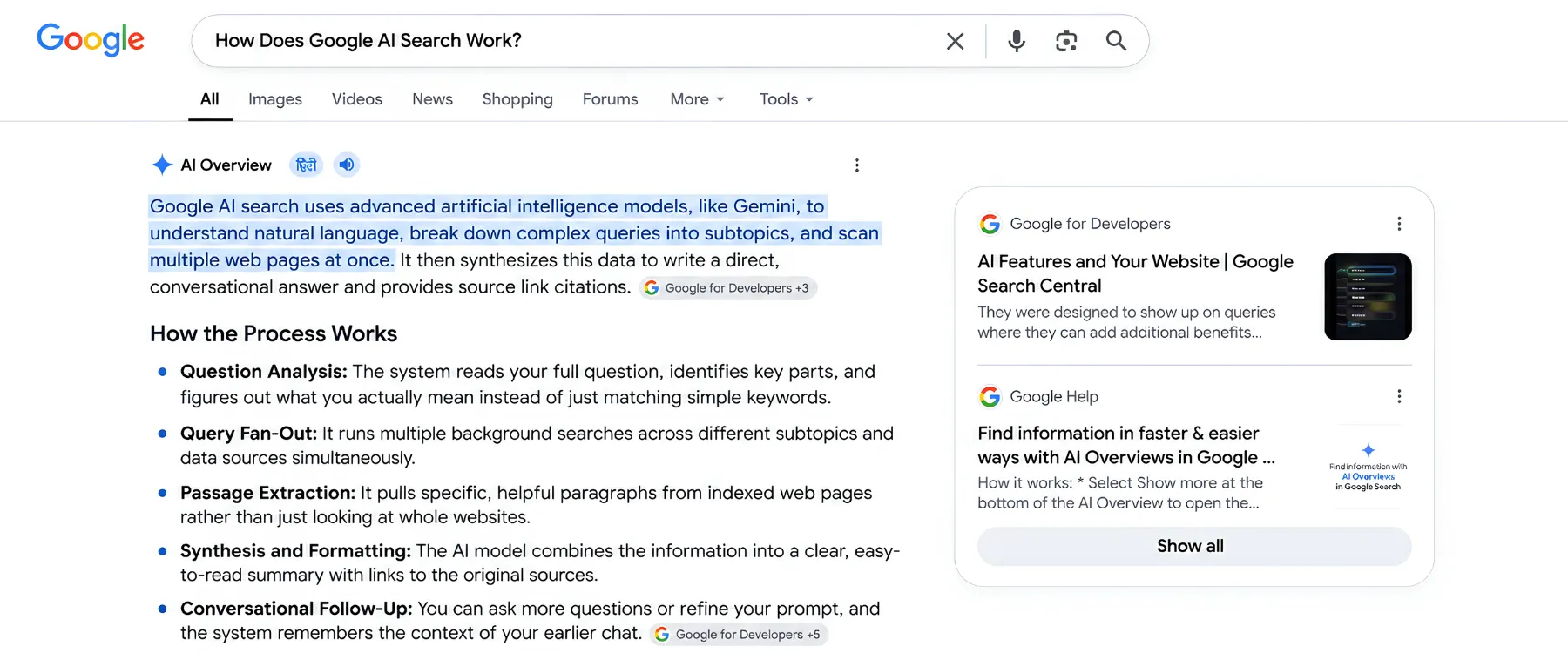Viewport: 1568px width, 653px height.
Task: Click the 'Query Fan-Out:' bullet text
Action: (249, 434)
